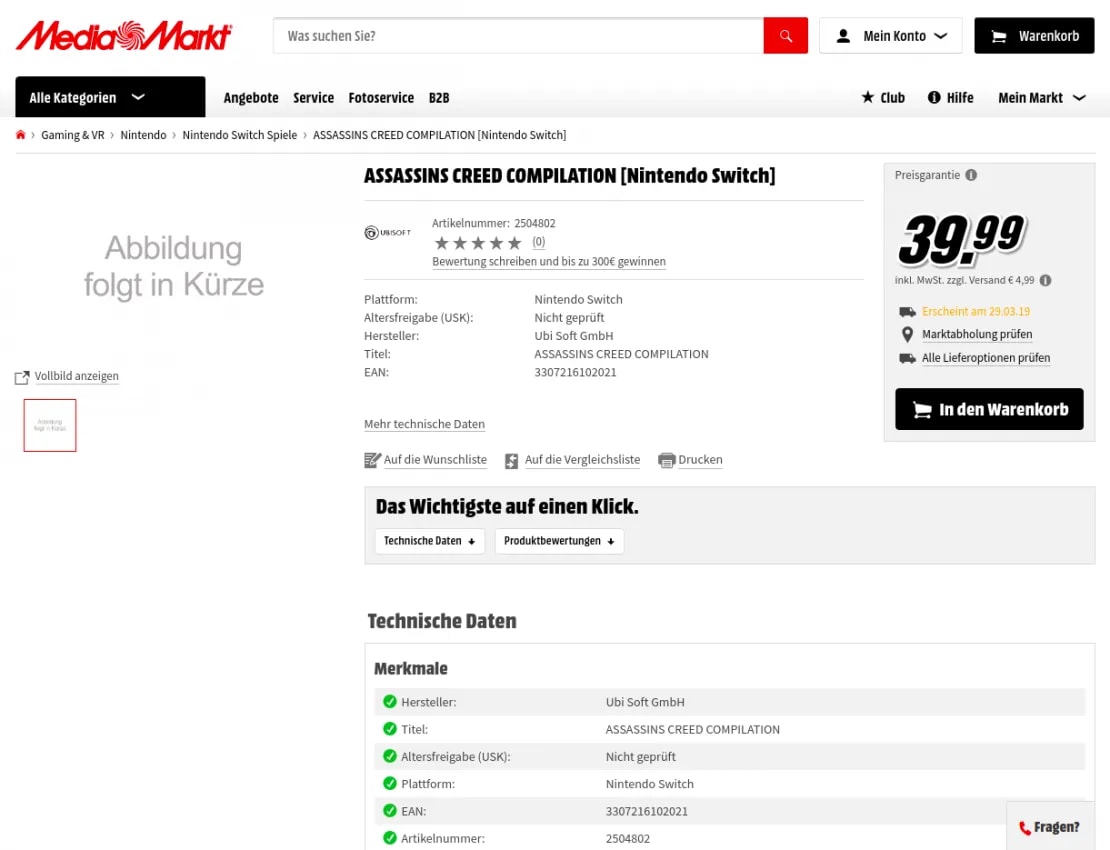Click the Preisgarantie info icon
Image resolution: width=1110 pixels, height=850 pixels.
pos(971,175)
